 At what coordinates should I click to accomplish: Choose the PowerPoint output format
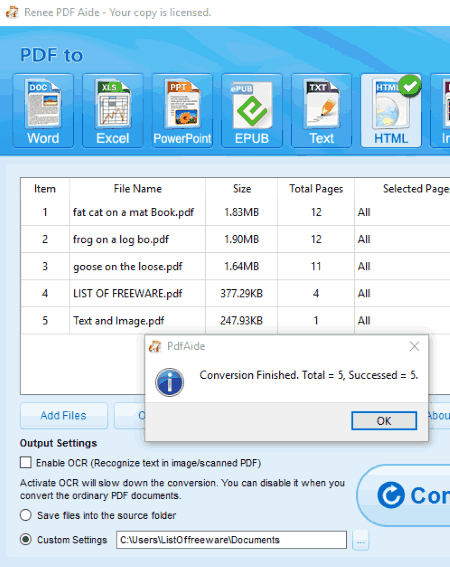pyautogui.click(x=182, y=111)
